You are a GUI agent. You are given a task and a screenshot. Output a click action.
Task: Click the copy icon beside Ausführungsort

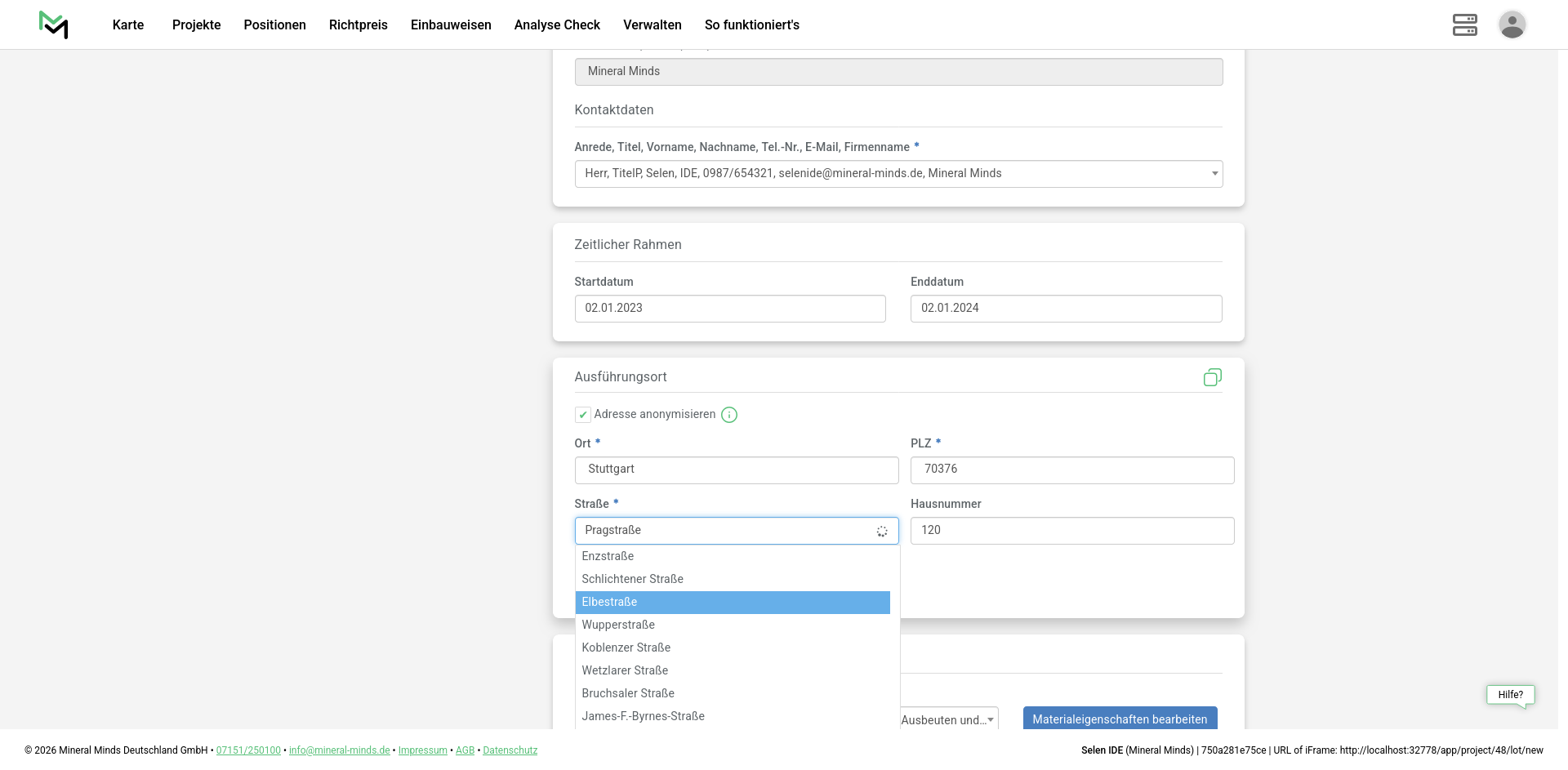1212,377
